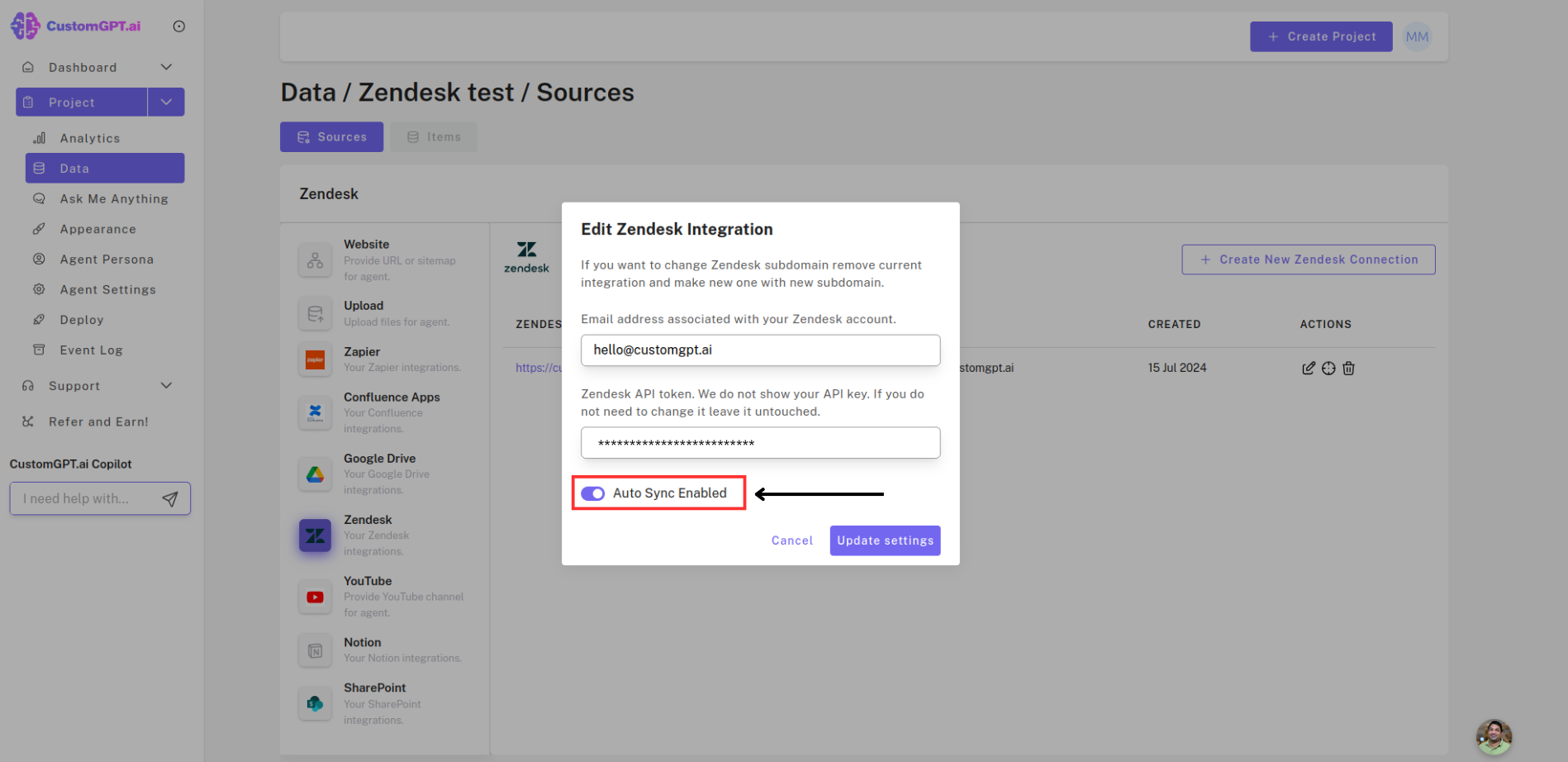Click the Refer and Earn! link
The width and height of the screenshot is (1568, 762).
(x=98, y=421)
